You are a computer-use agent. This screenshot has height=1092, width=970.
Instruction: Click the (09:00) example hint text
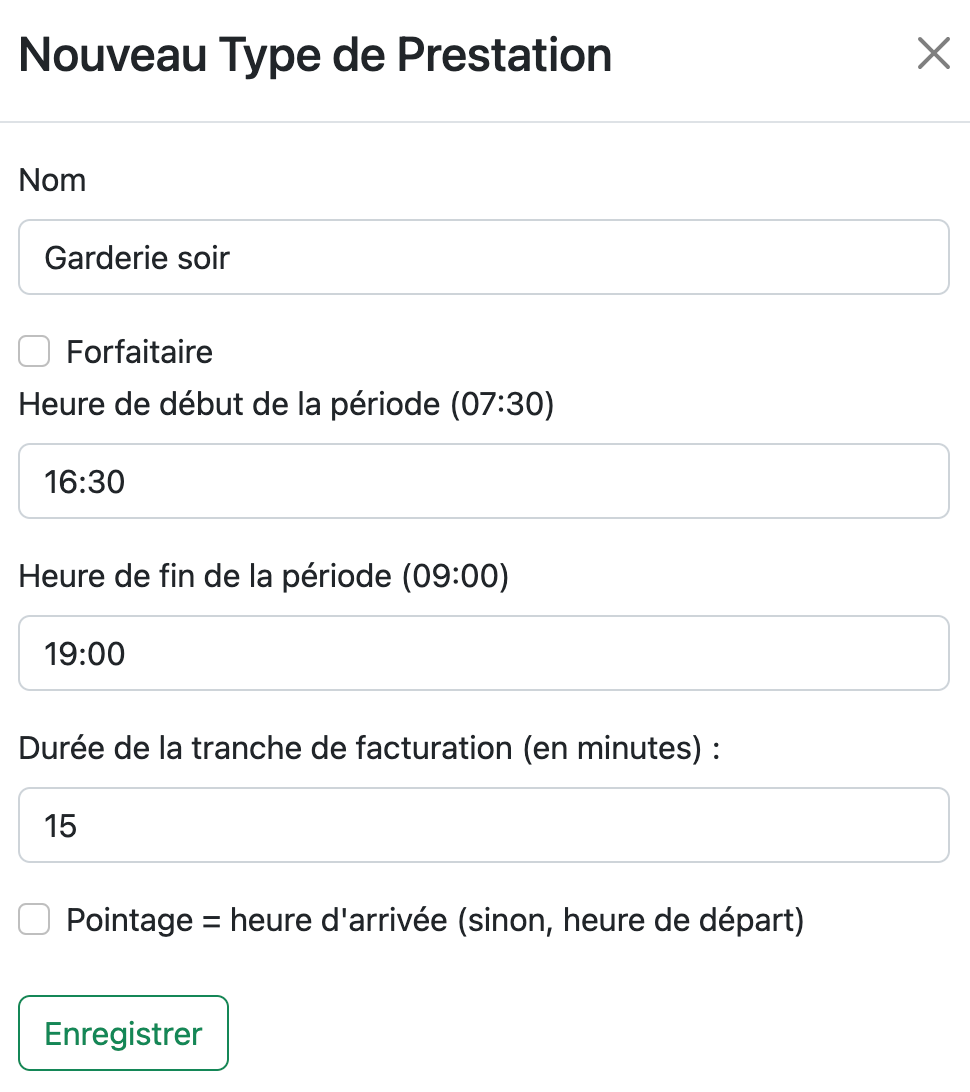point(456,577)
